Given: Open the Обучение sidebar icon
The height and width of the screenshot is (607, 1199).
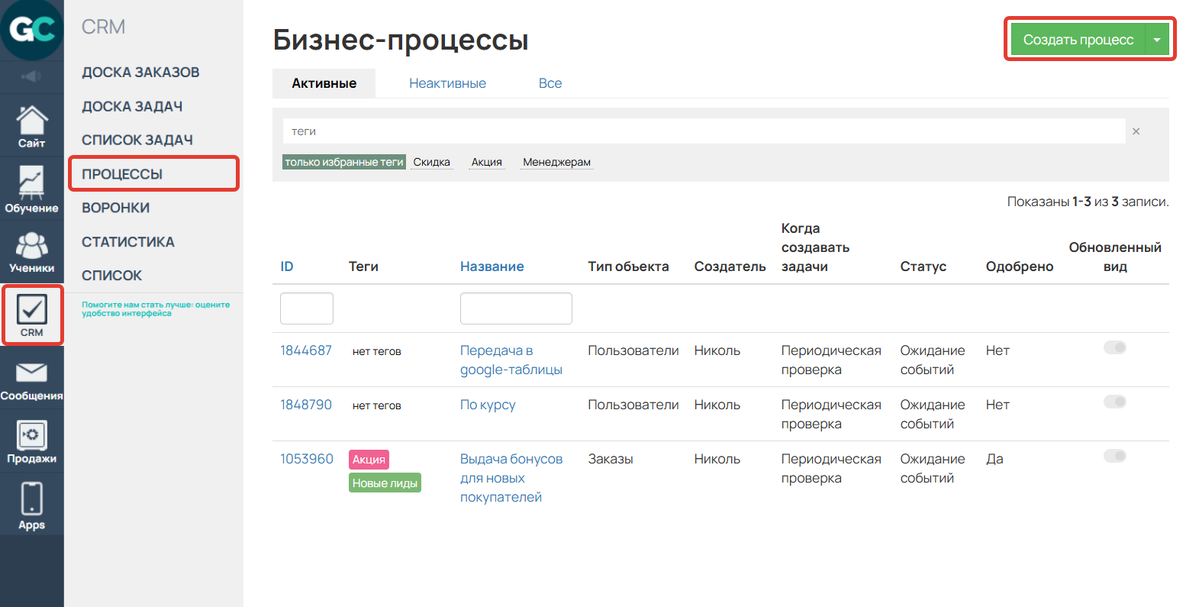Looking at the screenshot, I should (x=32, y=188).
